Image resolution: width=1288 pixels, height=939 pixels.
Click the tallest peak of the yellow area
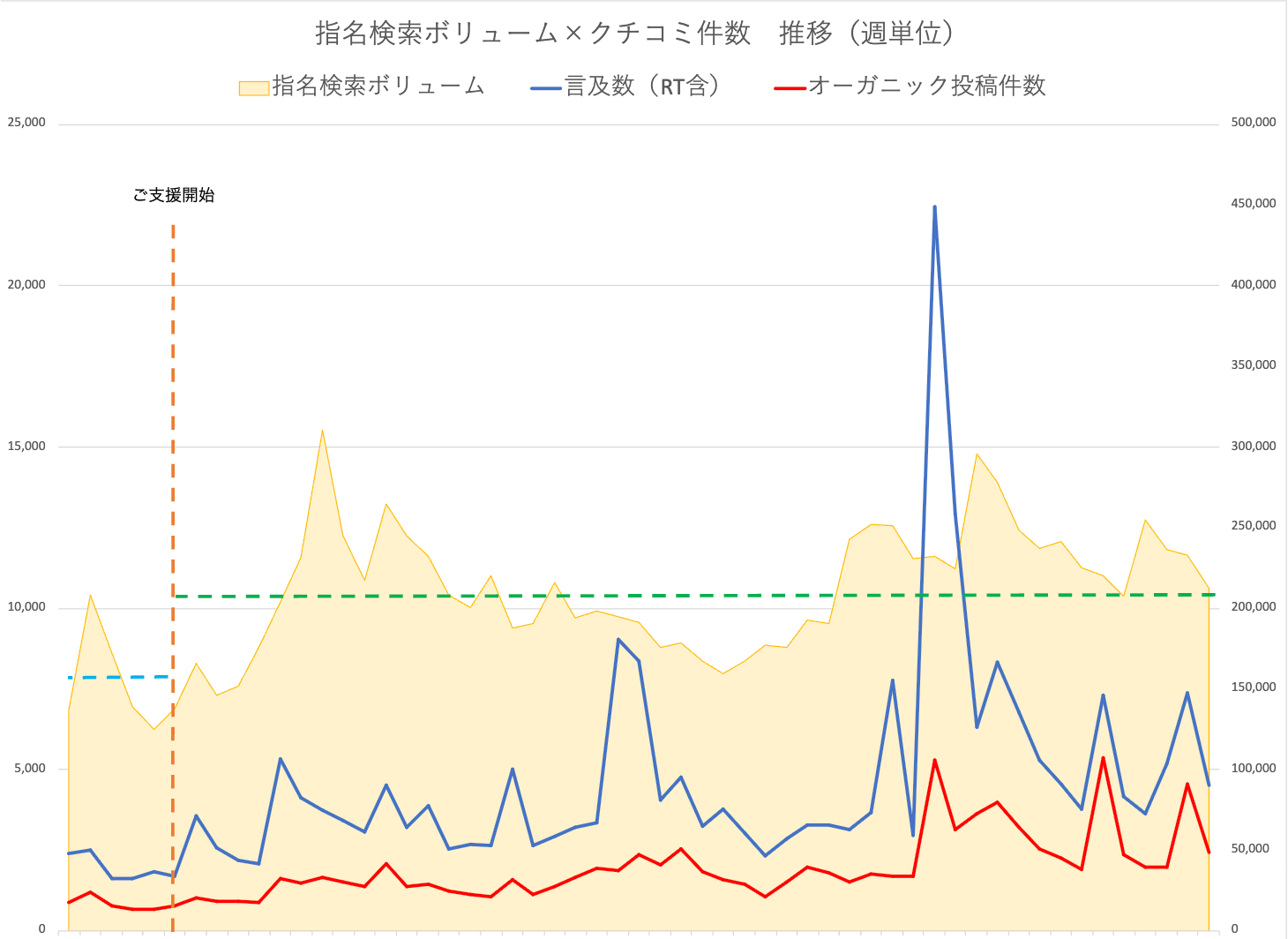[322, 432]
